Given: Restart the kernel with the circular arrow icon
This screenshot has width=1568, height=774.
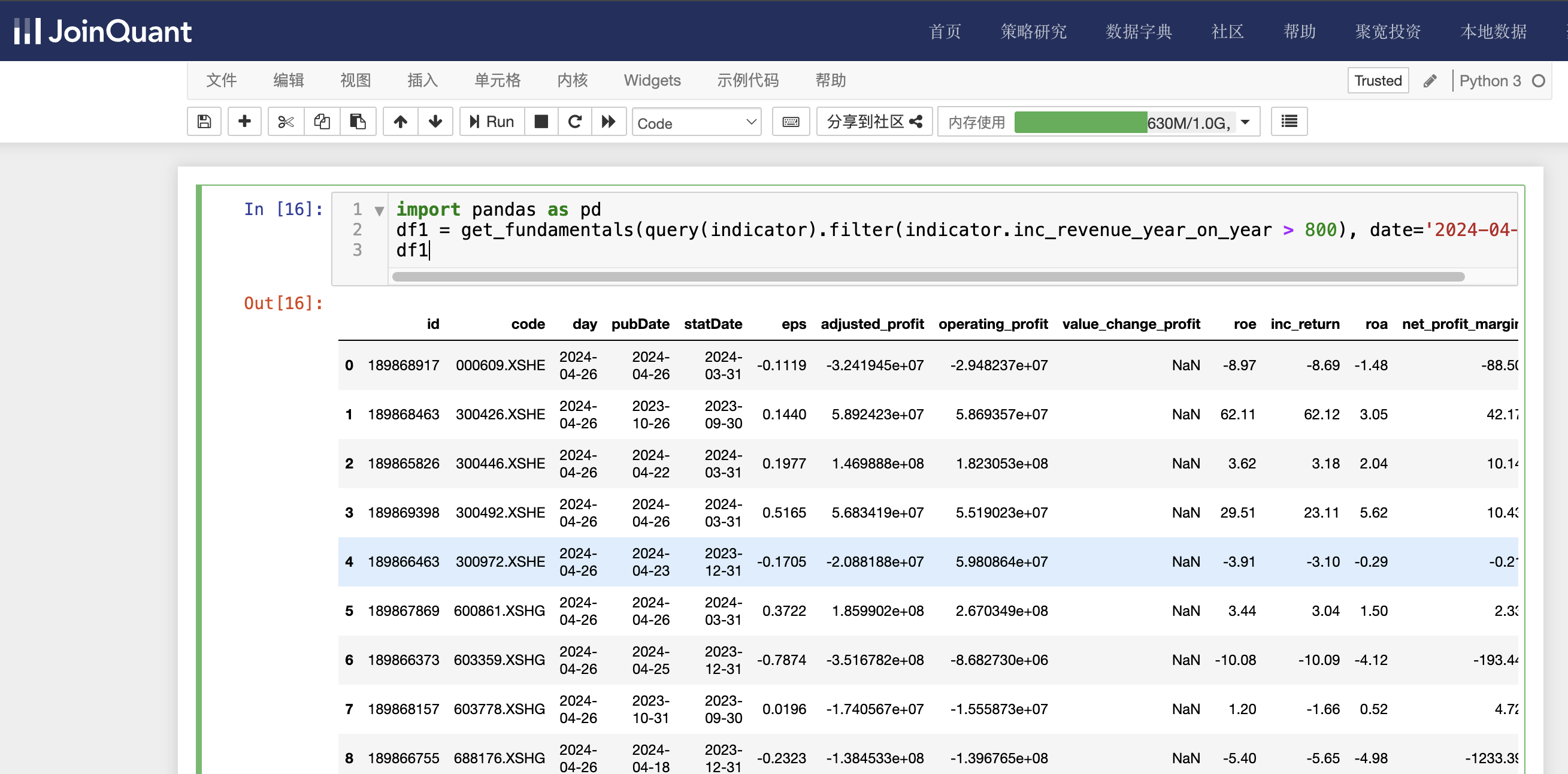Looking at the screenshot, I should pyautogui.click(x=574, y=122).
